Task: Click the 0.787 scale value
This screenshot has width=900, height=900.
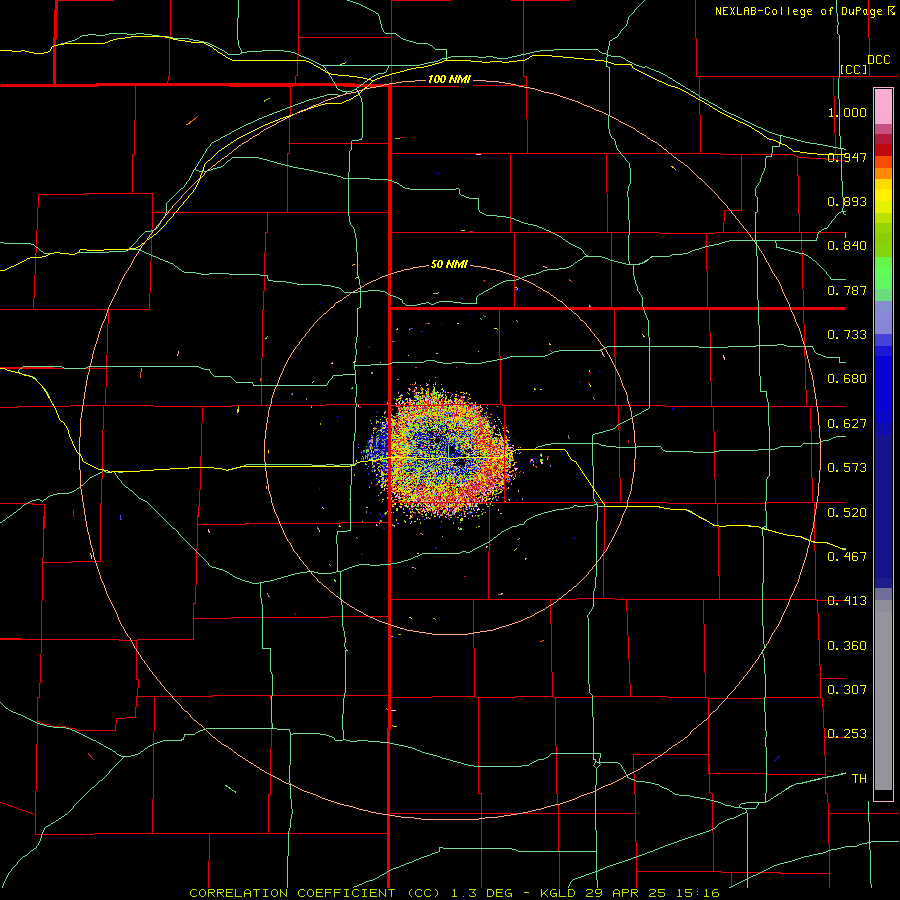Action: [x=847, y=290]
